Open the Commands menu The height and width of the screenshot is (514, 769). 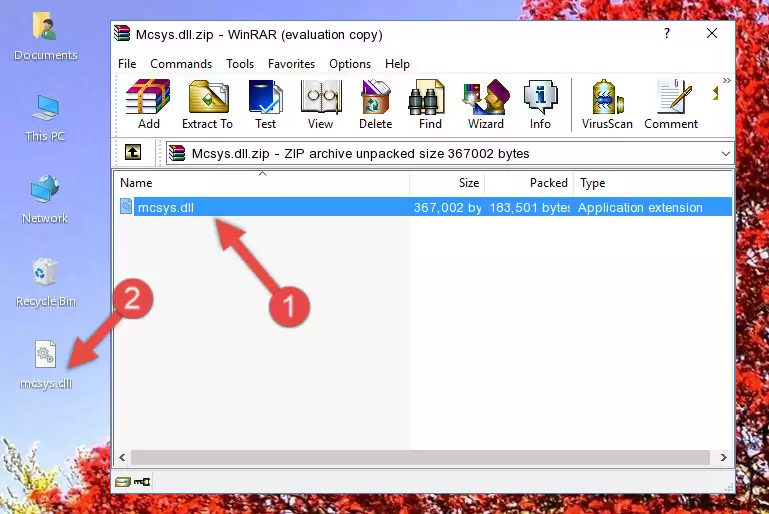tap(181, 64)
